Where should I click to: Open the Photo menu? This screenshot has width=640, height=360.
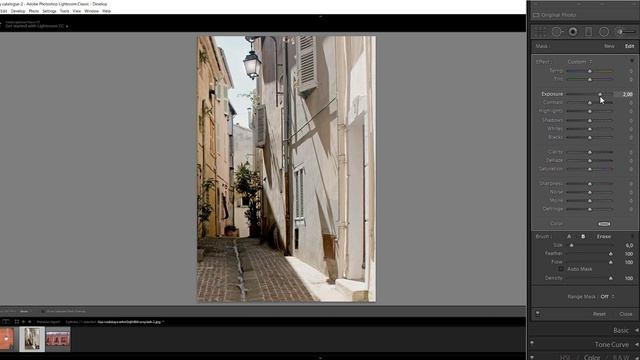pyautogui.click(x=33, y=11)
